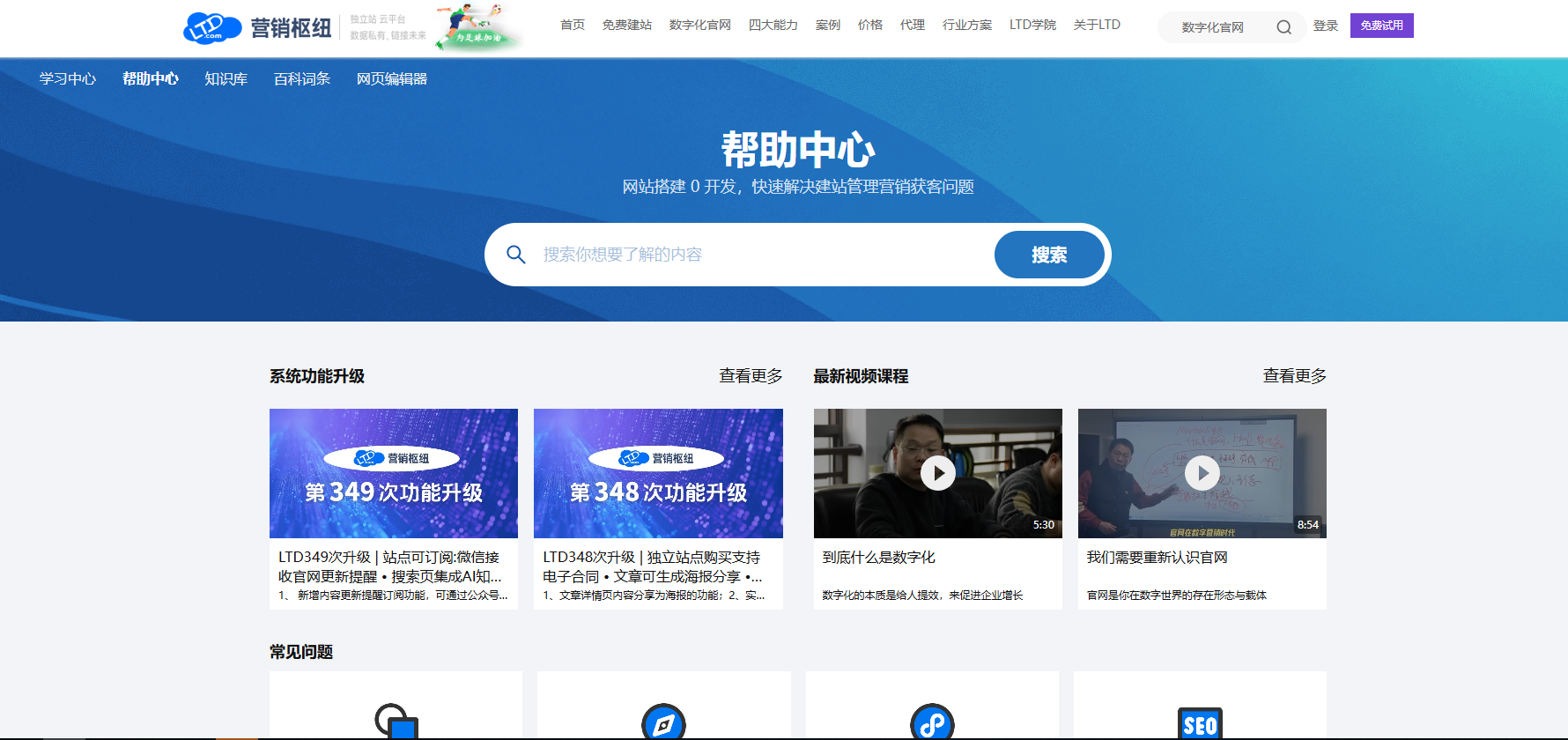Click the 数字化的本质是给人提效 description text
Image resolution: width=1568 pixels, height=740 pixels.
[922, 596]
